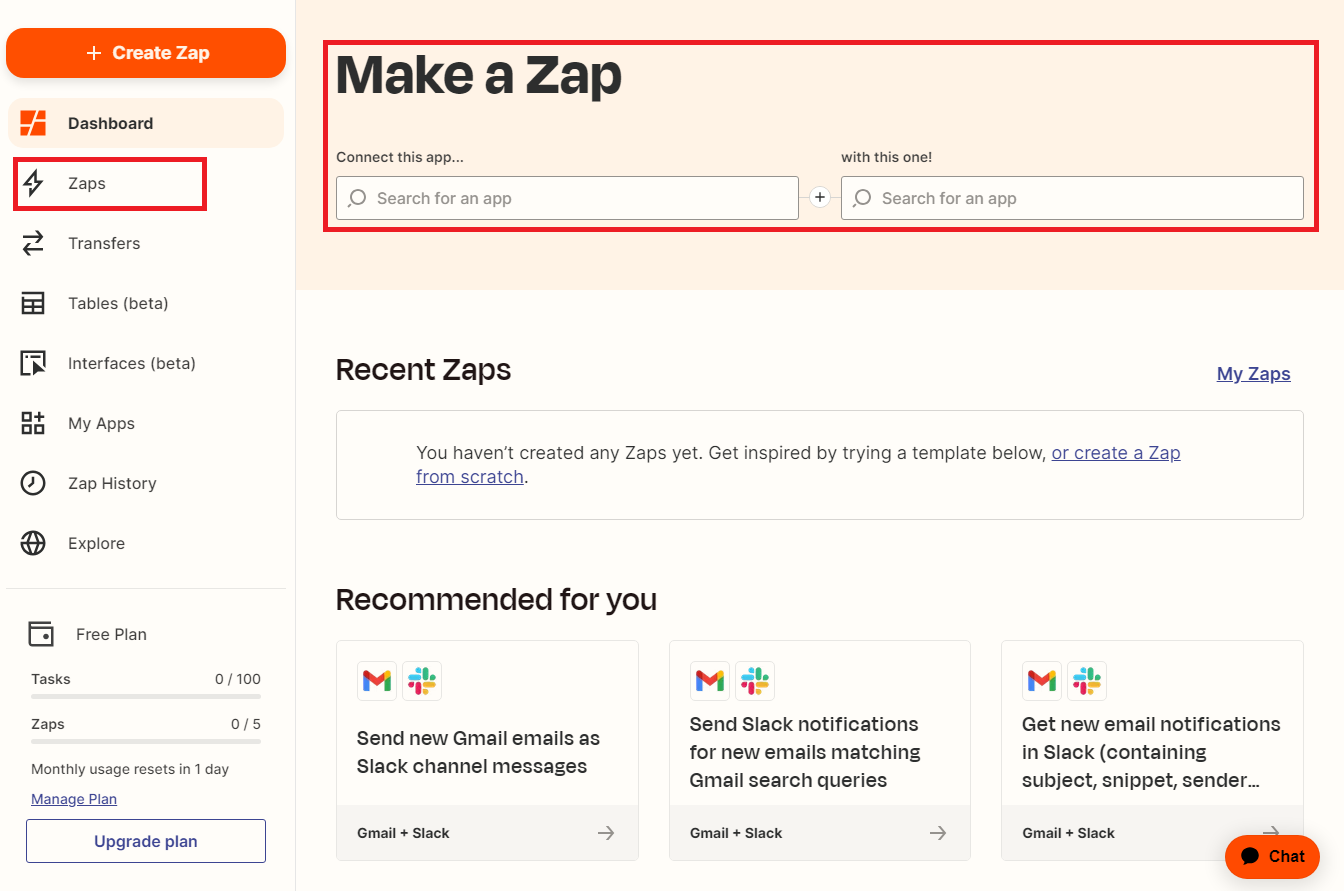
Task: Select the Tasks usage progress bar
Action: click(x=146, y=696)
